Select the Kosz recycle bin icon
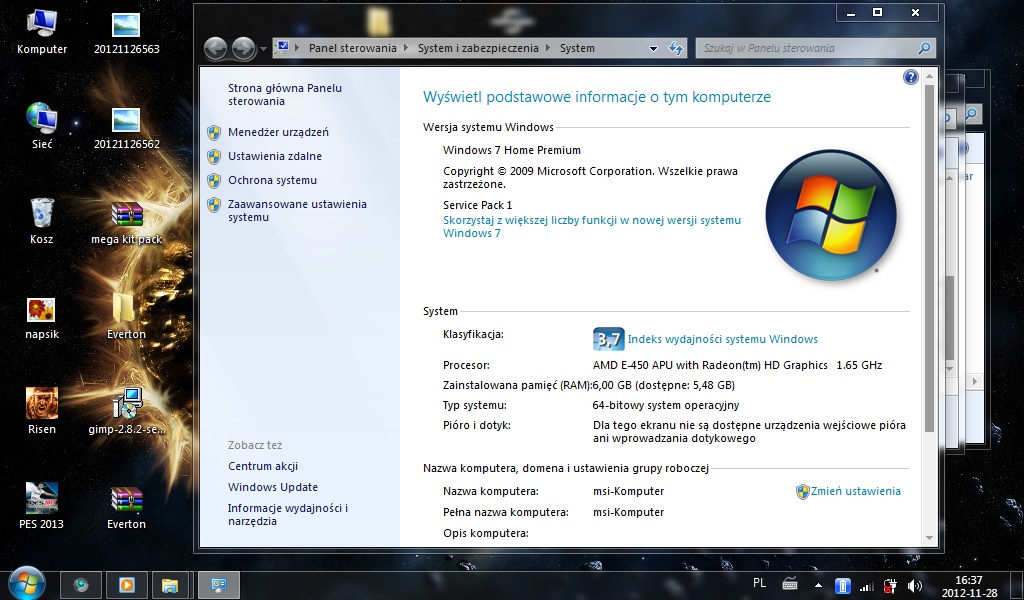The width and height of the screenshot is (1024, 600). 42,222
